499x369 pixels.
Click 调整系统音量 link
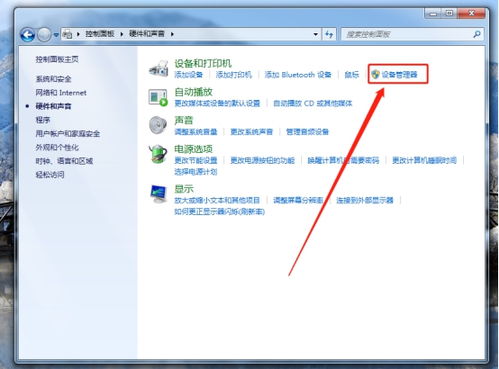pos(196,132)
